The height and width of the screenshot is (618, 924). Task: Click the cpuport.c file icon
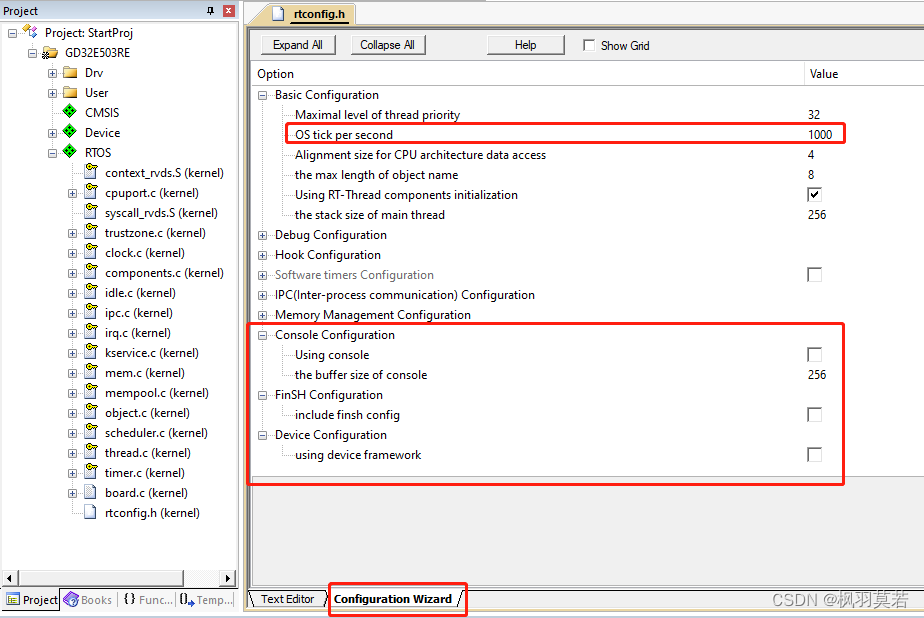coord(91,191)
